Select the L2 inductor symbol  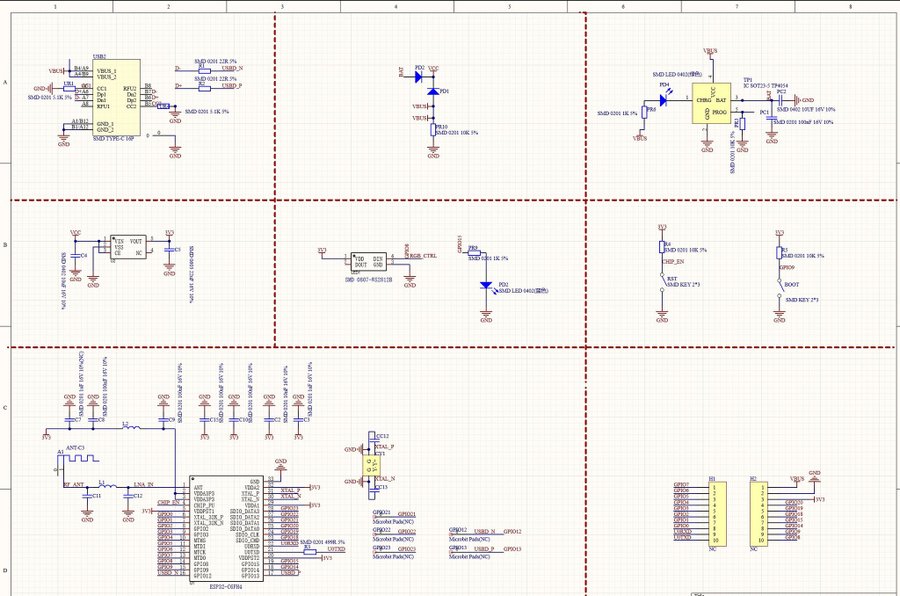tap(130, 428)
